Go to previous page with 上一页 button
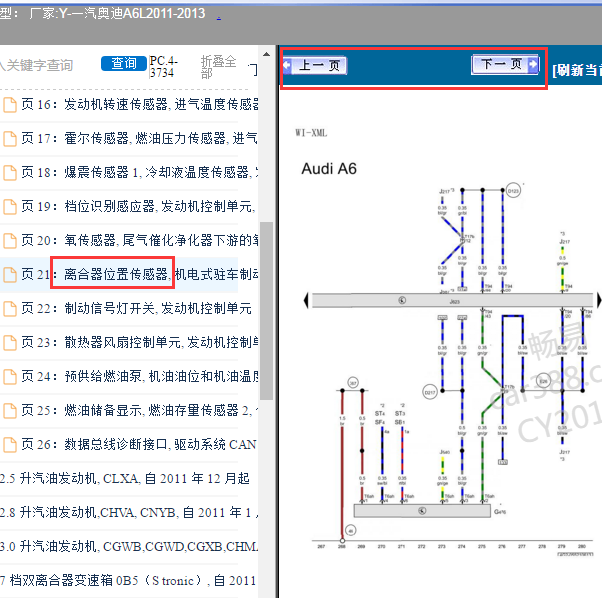This screenshot has height=598, width=602. [315, 65]
